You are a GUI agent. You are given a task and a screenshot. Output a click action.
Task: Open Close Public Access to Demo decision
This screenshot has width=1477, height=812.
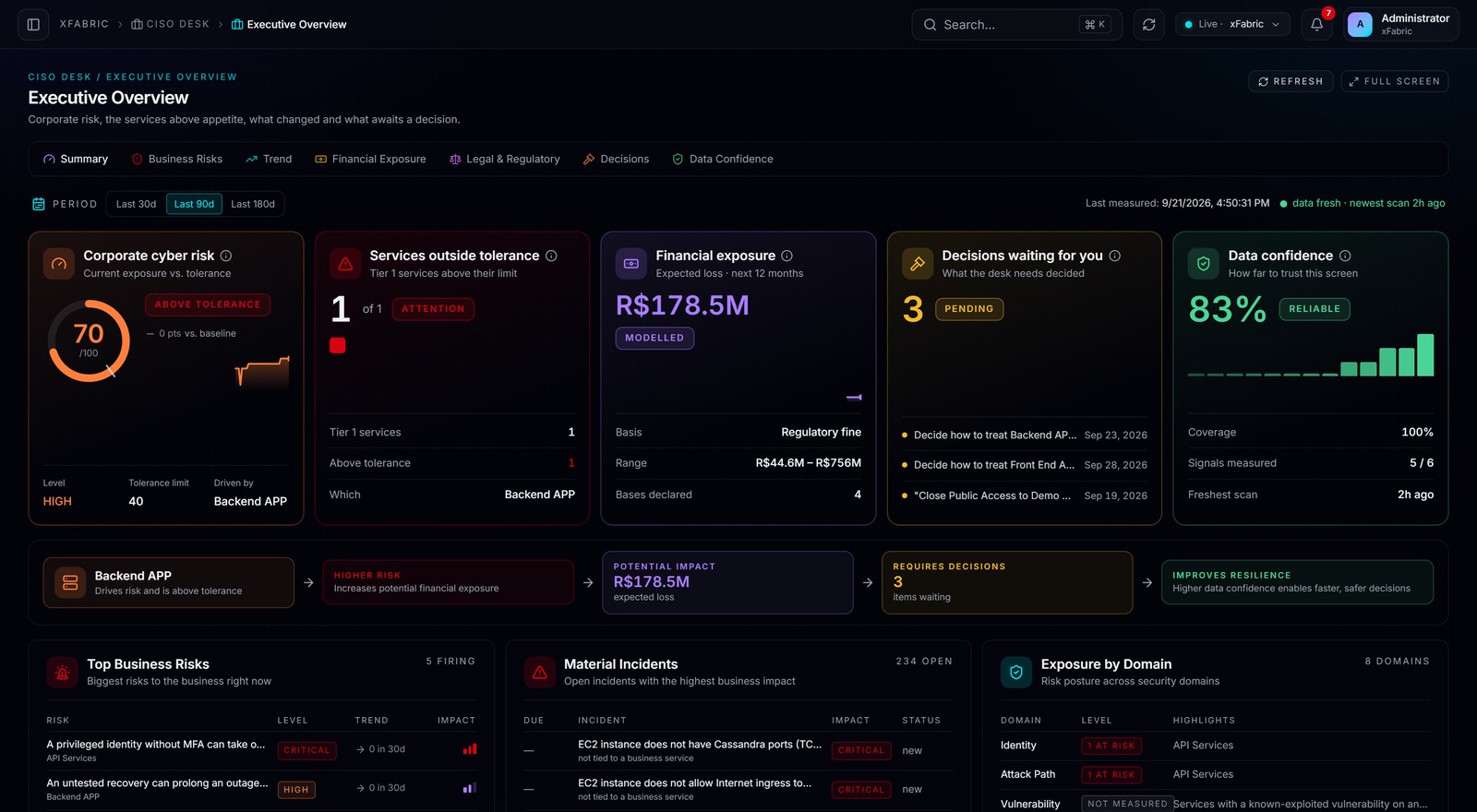(x=1025, y=496)
